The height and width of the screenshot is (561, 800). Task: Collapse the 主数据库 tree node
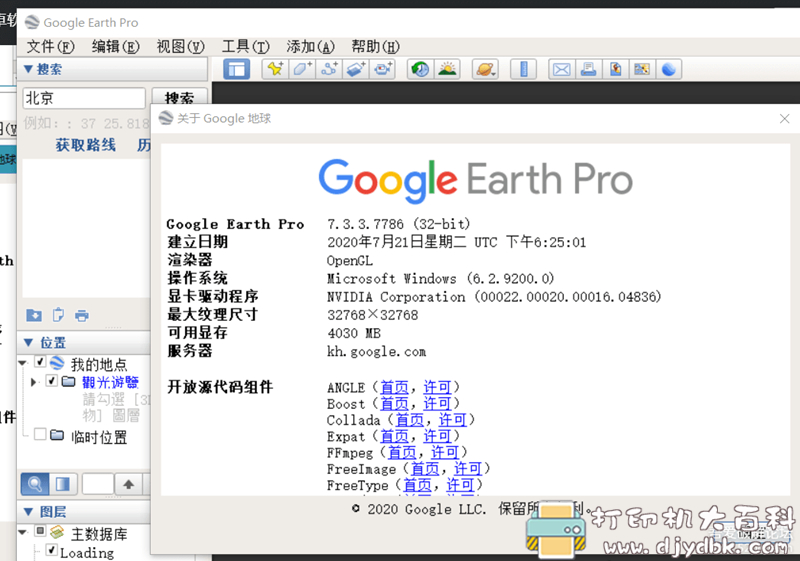pyautogui.click(x=22, y=532)
